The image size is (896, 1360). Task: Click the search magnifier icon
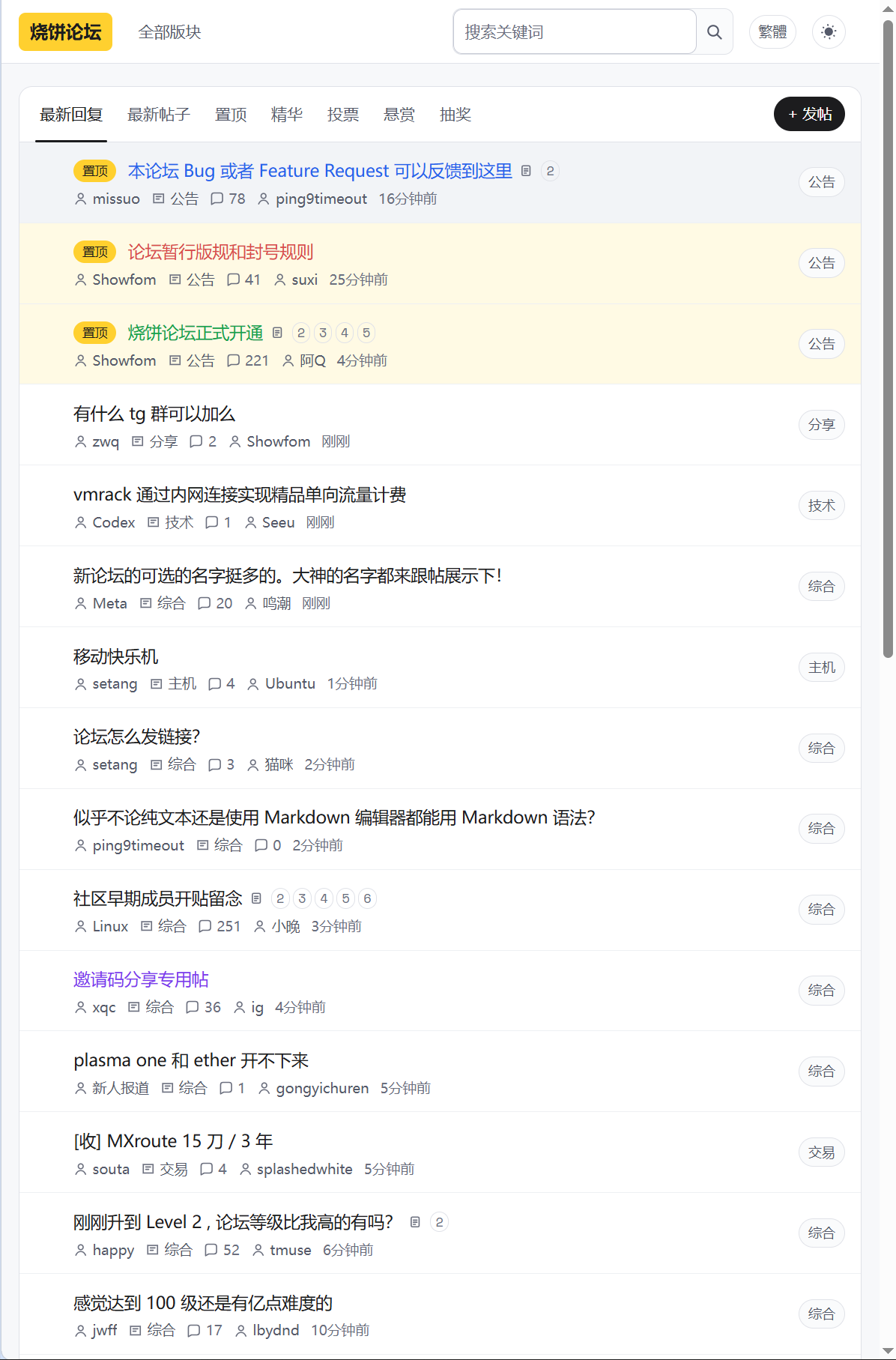(714, 31)
